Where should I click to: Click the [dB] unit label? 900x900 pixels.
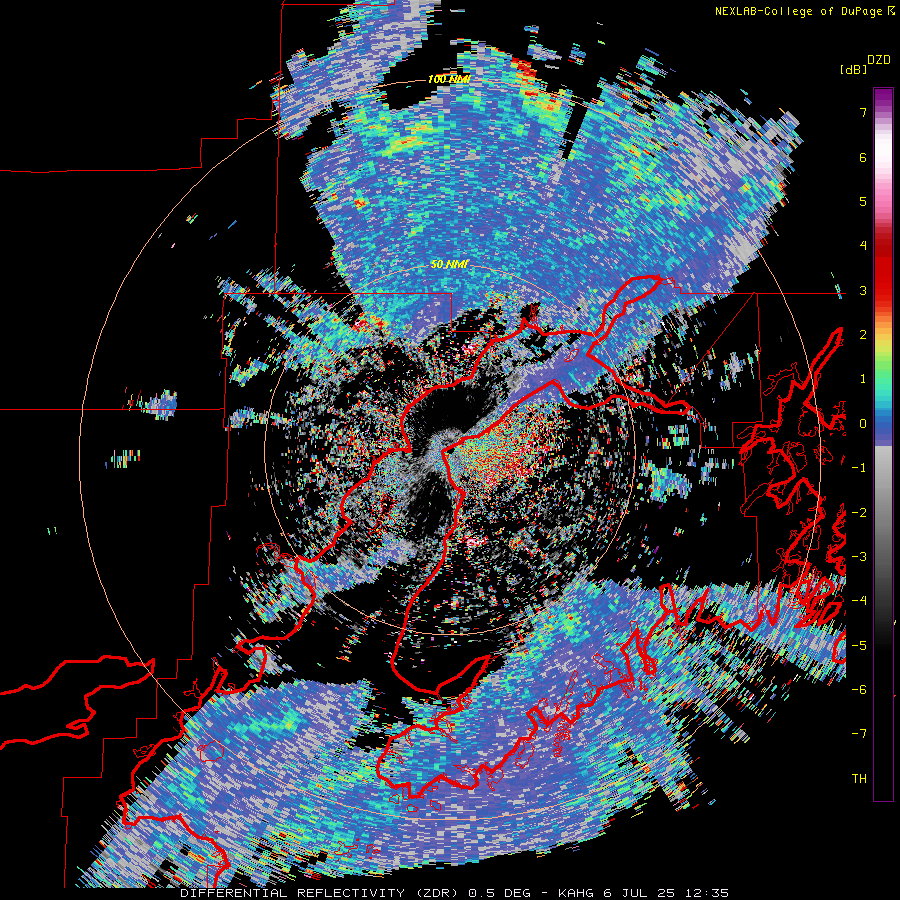[x=852, y=69]
